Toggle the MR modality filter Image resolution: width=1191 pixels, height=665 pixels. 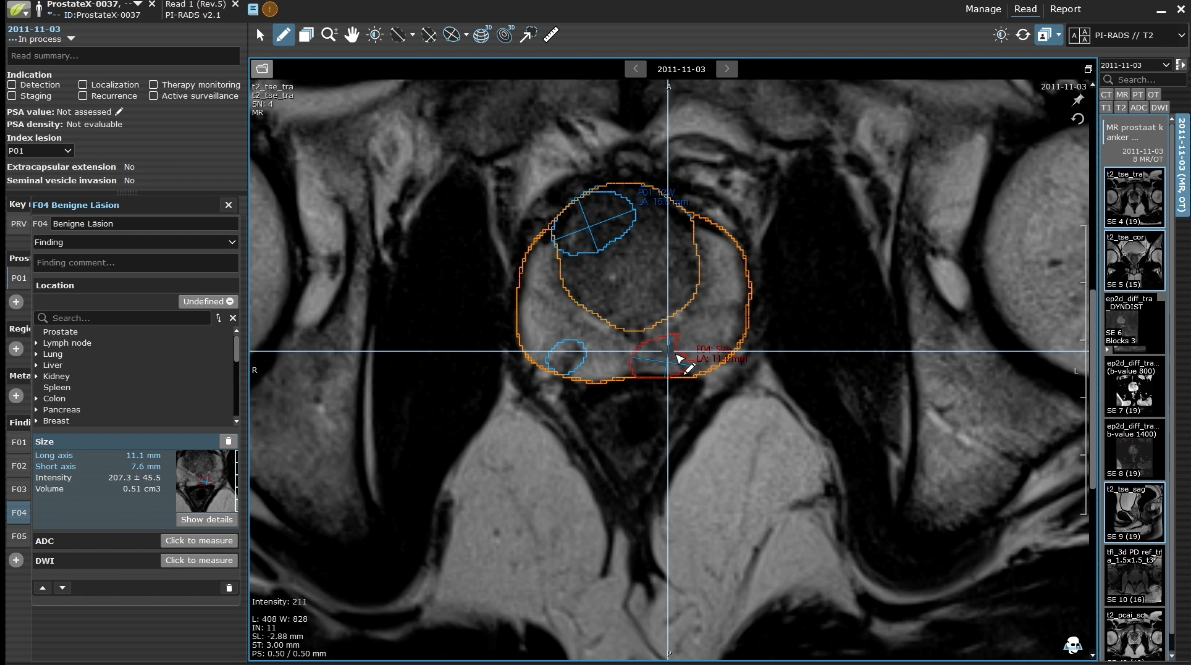1122,94
